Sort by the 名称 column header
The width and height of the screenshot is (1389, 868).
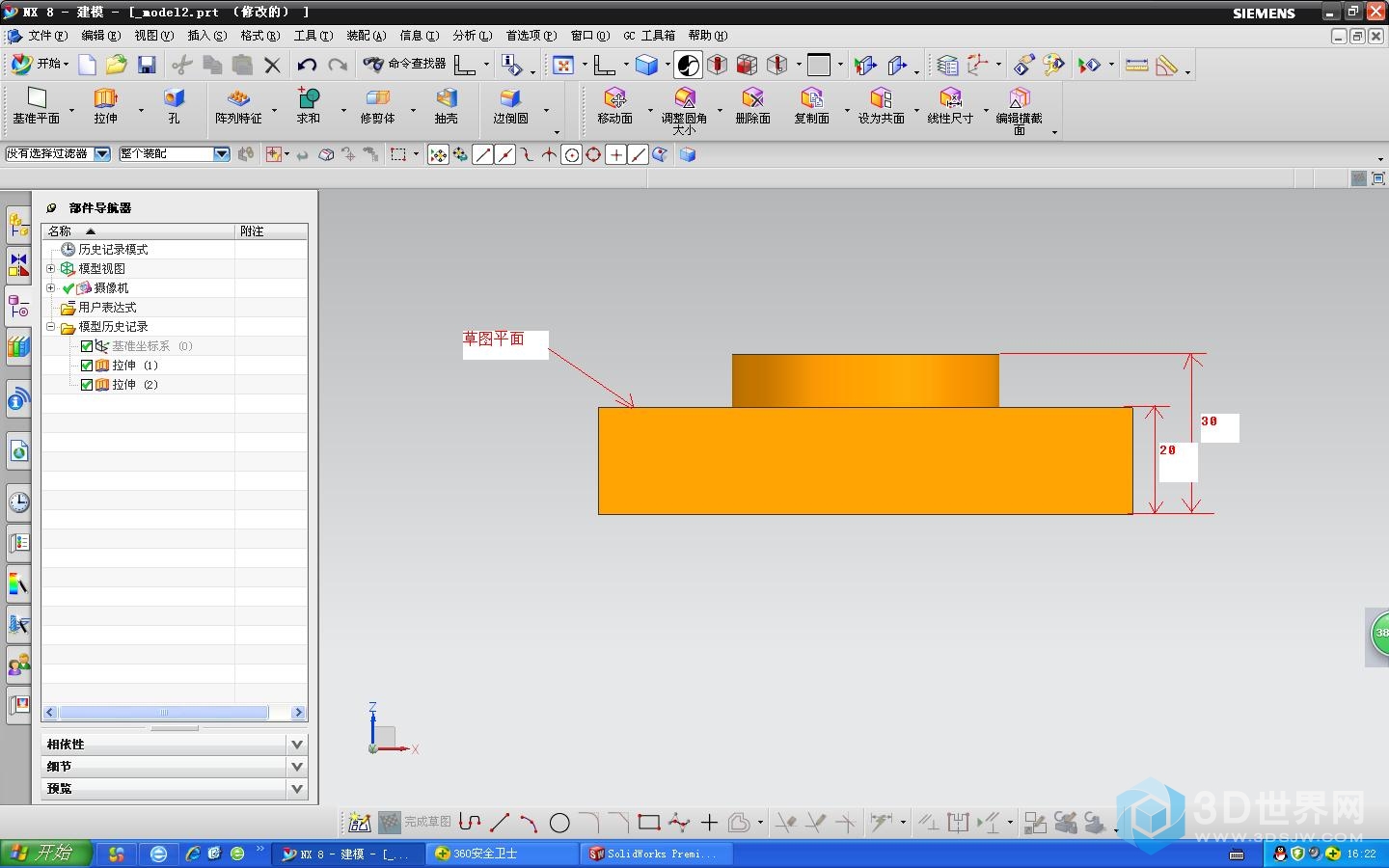click(x=138, y=231)
